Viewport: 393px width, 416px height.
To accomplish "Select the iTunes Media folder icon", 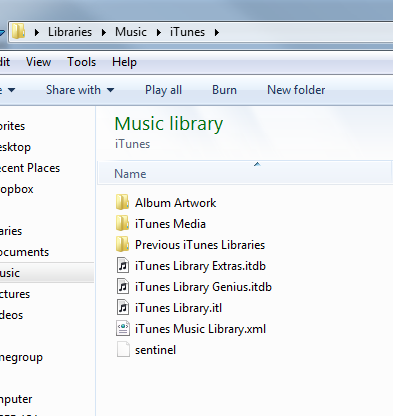I will (122, 223).
